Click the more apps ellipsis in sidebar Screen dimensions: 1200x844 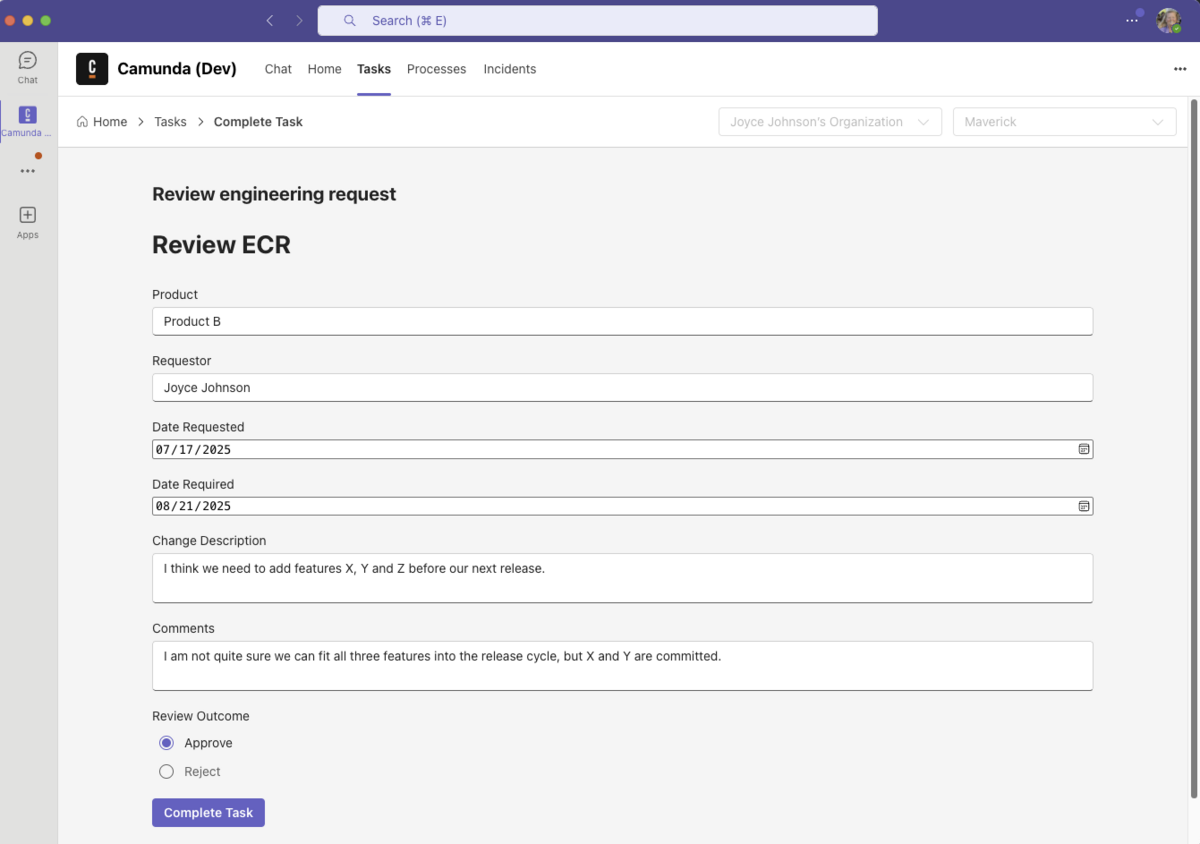[27, 168]
